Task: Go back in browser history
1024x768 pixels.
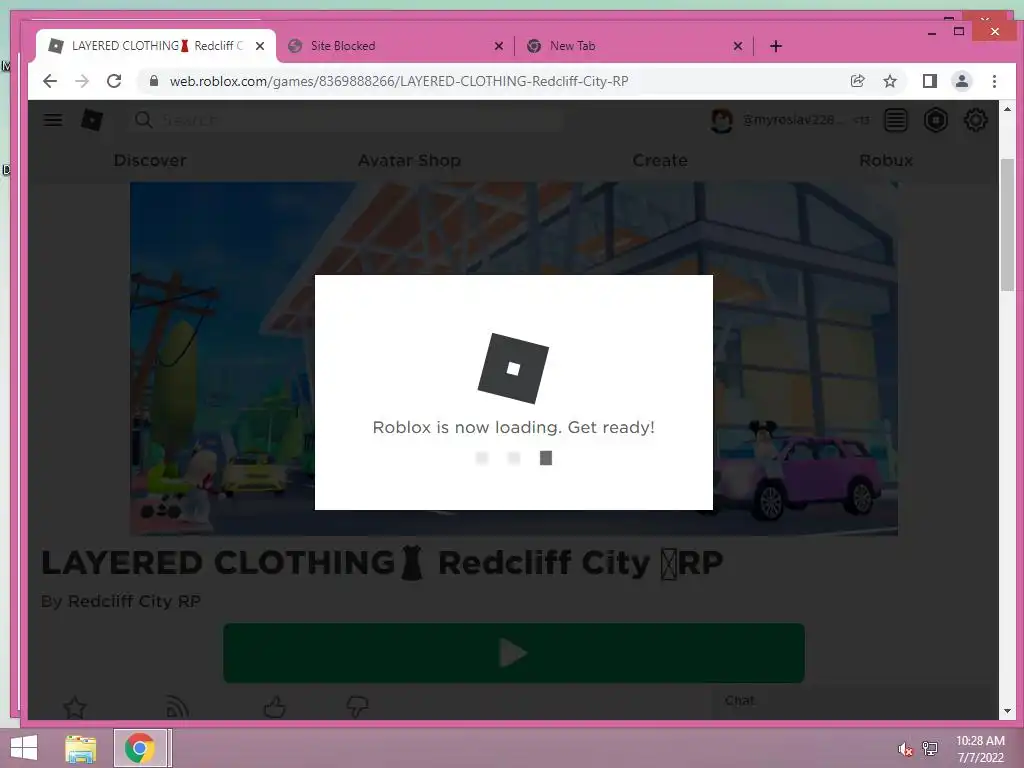Action: [x=50, y=81]
